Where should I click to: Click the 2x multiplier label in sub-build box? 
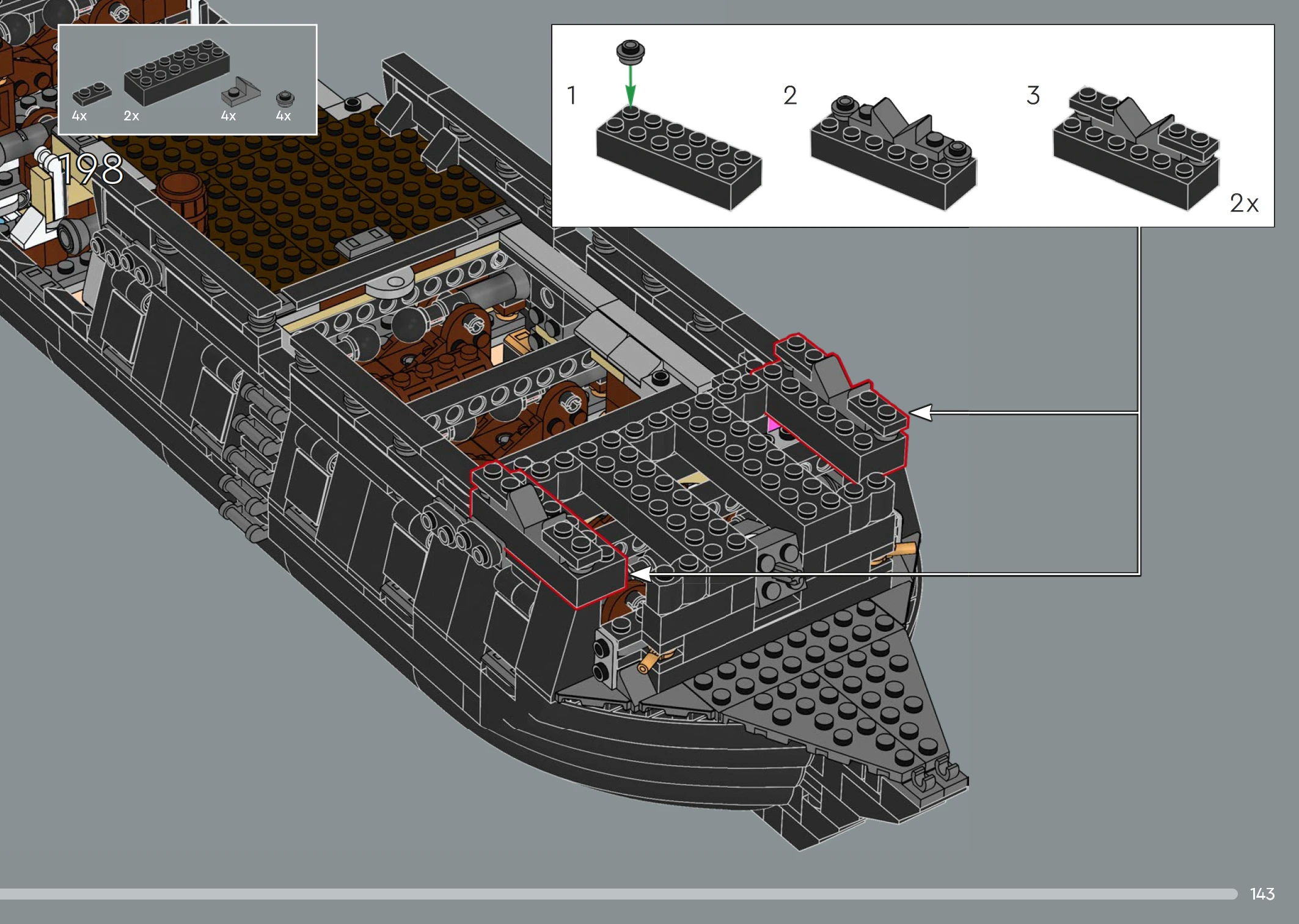click(1244, 204)
